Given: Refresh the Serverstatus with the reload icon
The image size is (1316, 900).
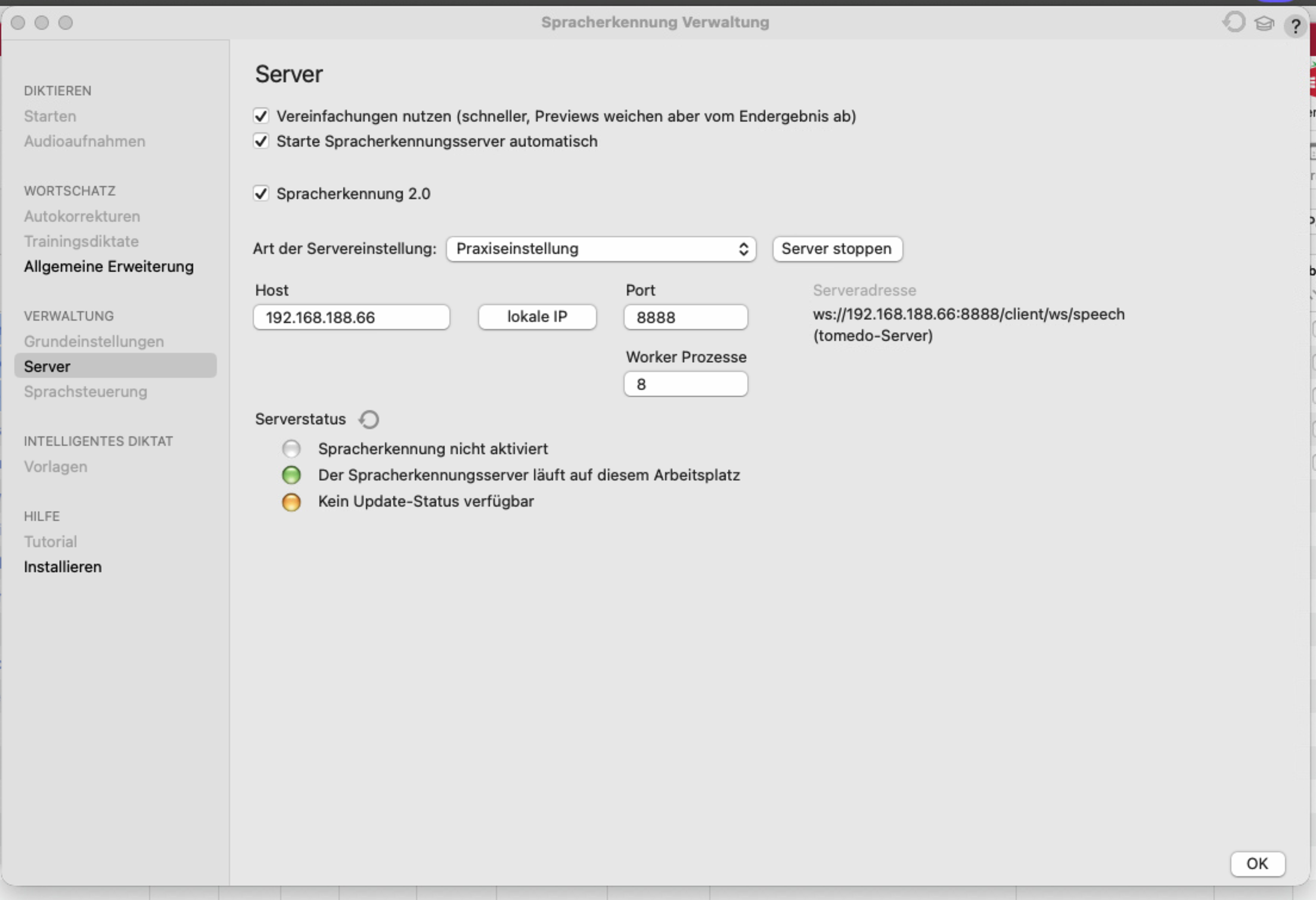Looking at the screenshot, I should click(x=369, y=420).
